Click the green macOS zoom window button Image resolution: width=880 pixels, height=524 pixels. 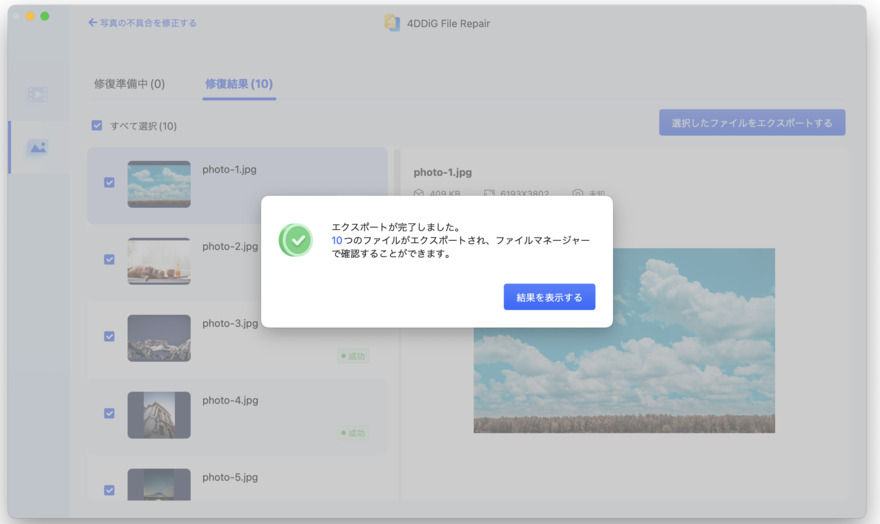point(45,16)
